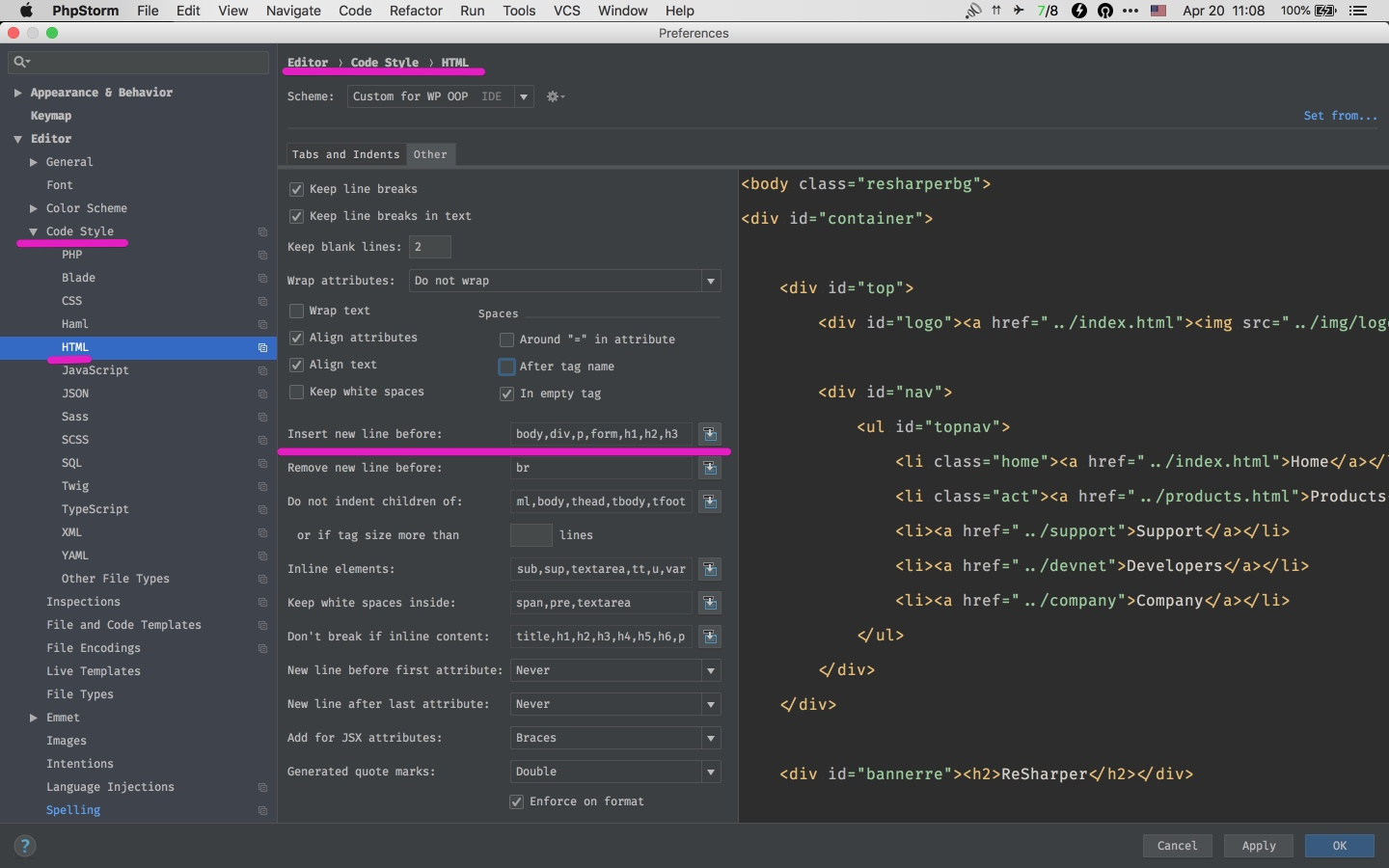Click the preferences search field
Screen dimensions: 1389x868
[138, 62]
